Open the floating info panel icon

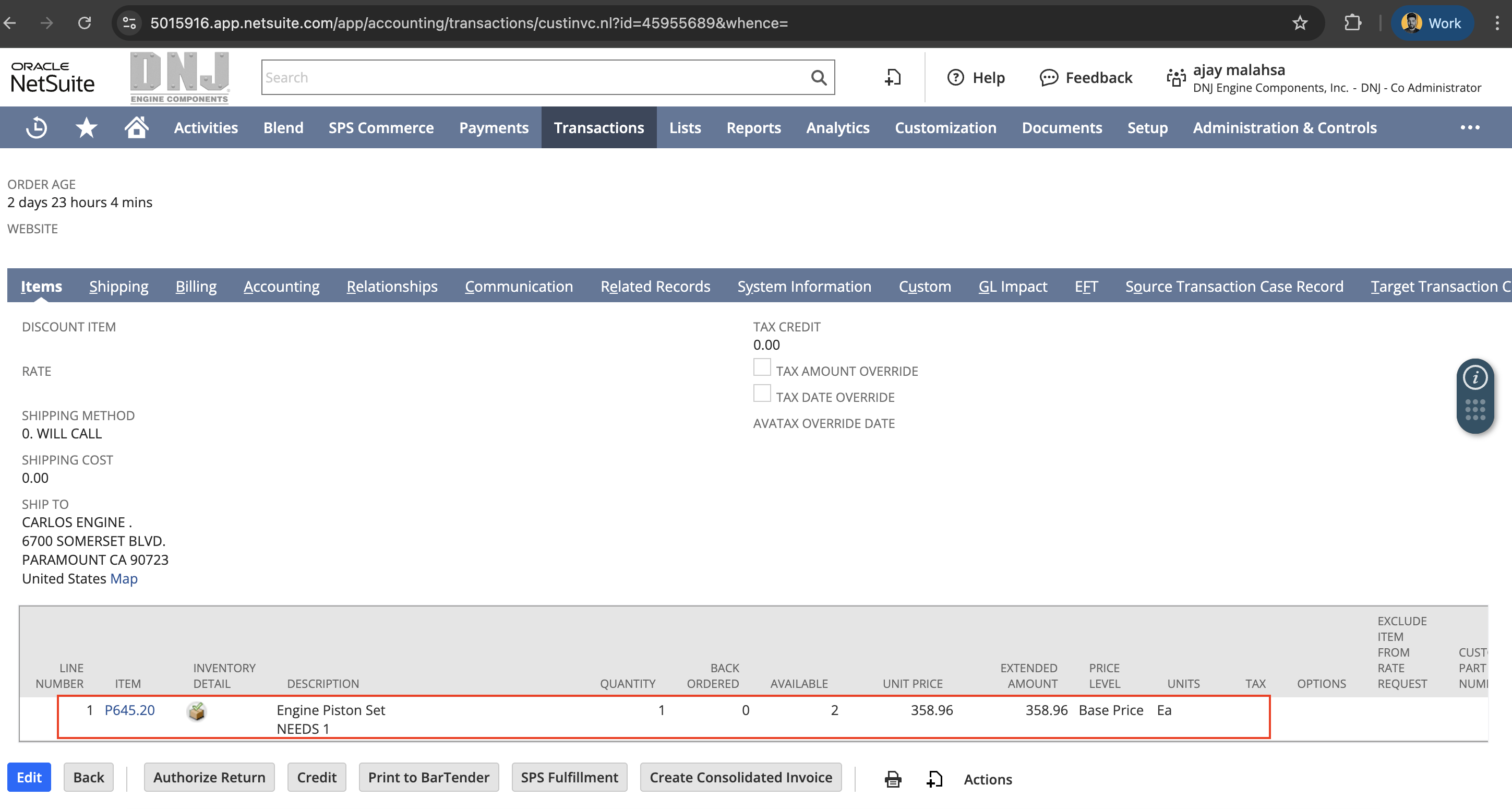pos(1474,377)
